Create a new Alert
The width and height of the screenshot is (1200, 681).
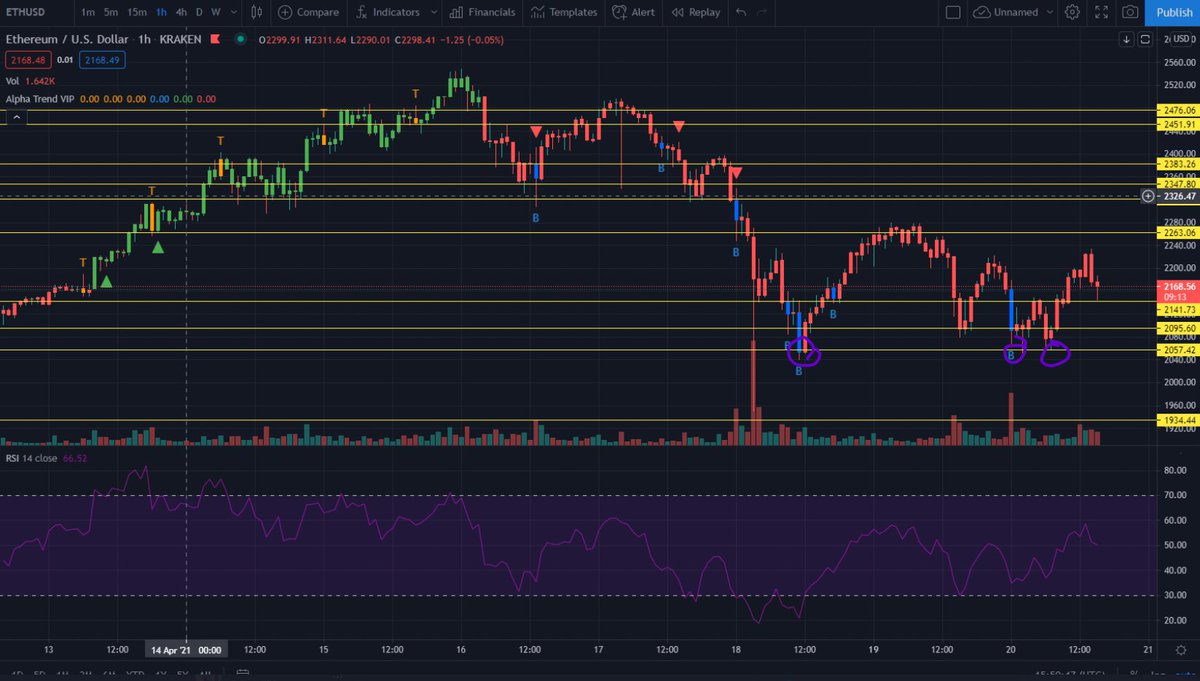point(633,12)
